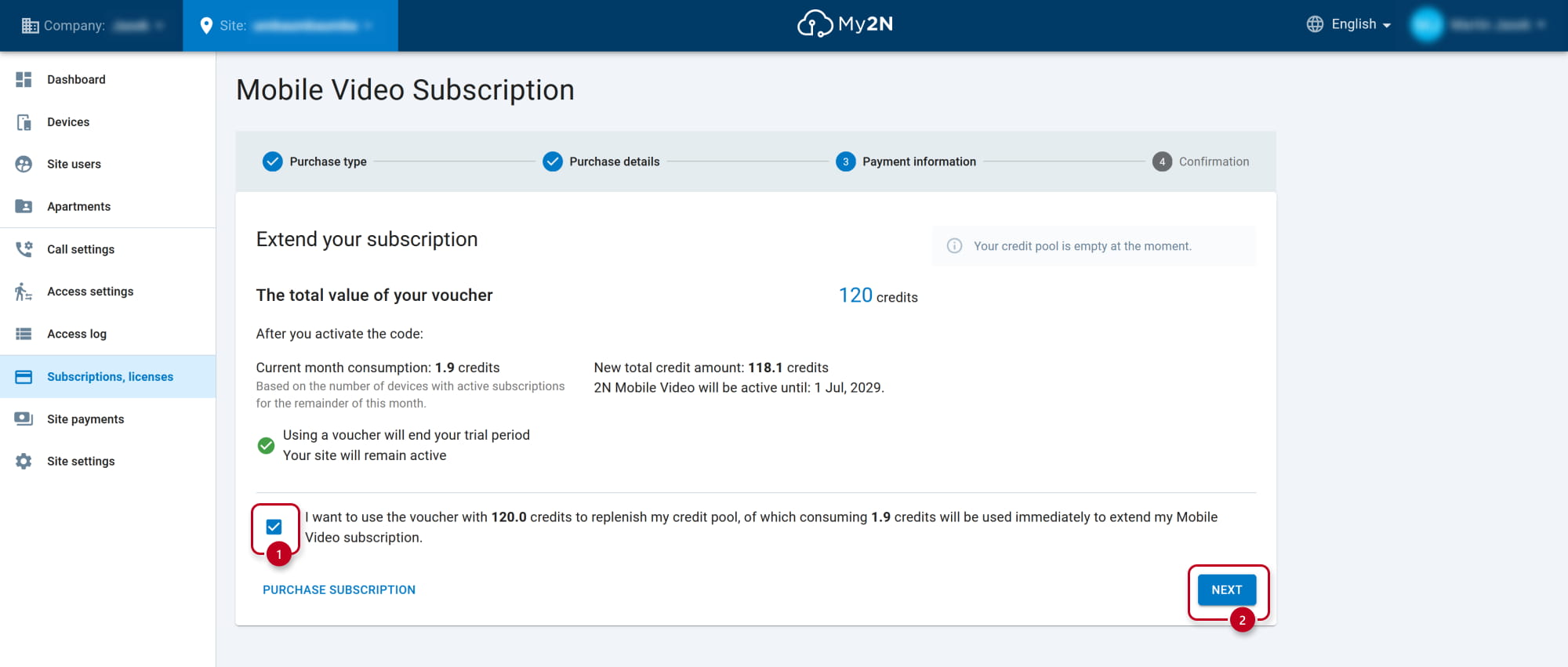Open Call settings
The width and height of the screenshot is (1568, 667).
point(107,248)
